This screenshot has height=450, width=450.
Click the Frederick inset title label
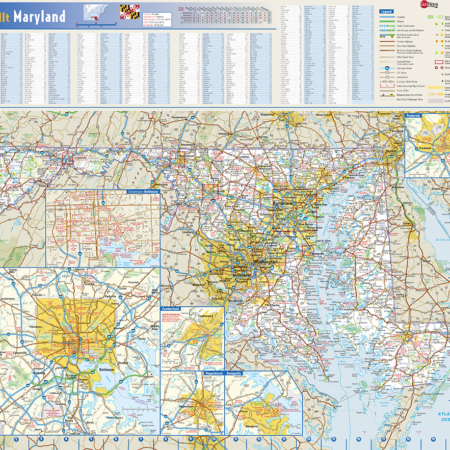pyautogui.click(x=413, y=115)
